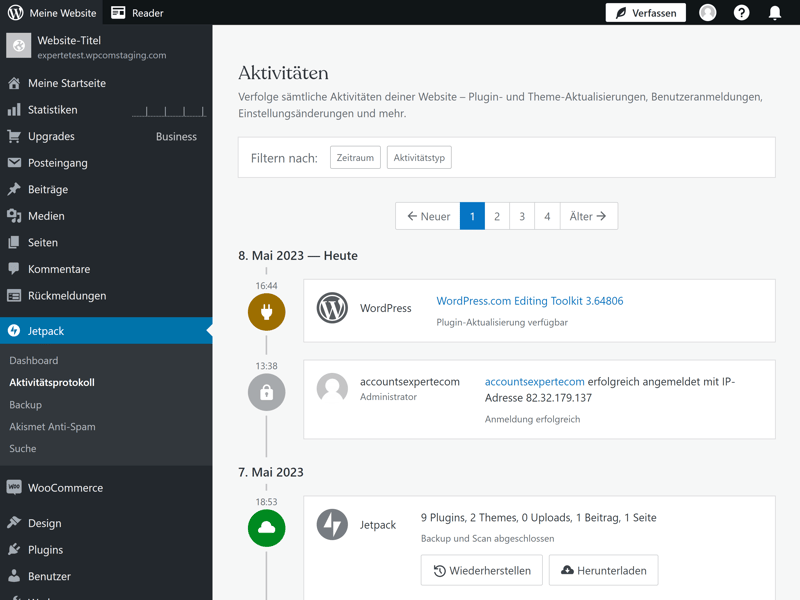
Task: Expand the WooCommerce sidebar menu
Action: [65, 488]
